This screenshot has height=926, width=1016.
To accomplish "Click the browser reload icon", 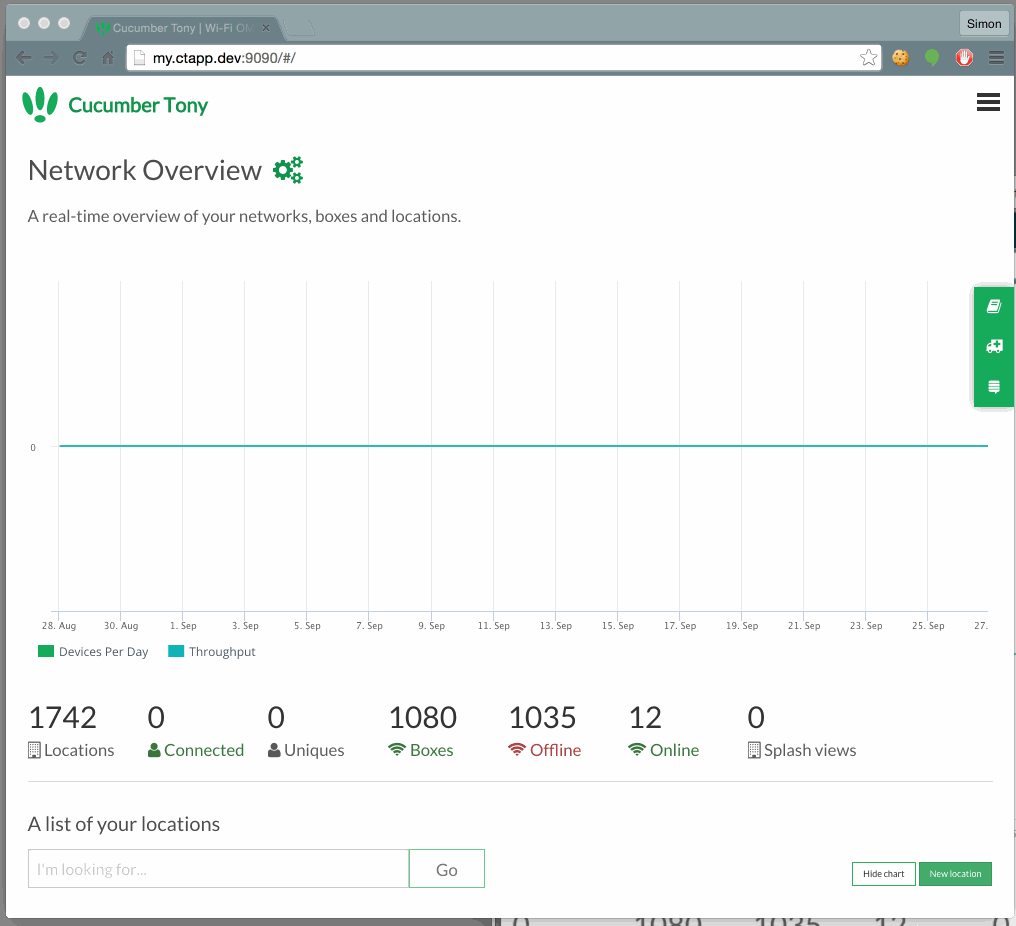I will [80, 58].
